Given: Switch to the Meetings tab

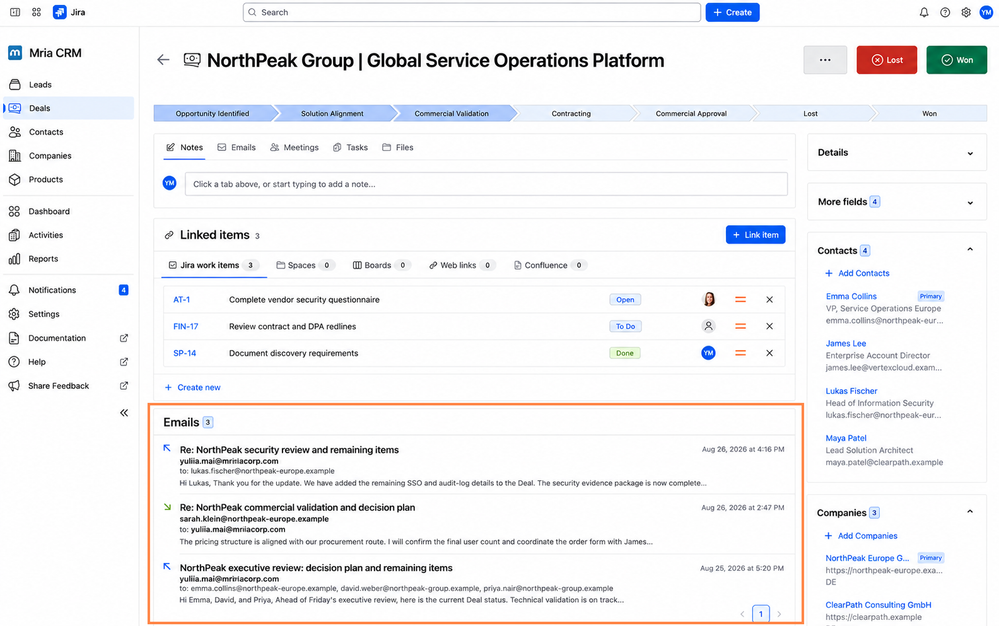Looking at the screenshot, I should tap(294, 147).
